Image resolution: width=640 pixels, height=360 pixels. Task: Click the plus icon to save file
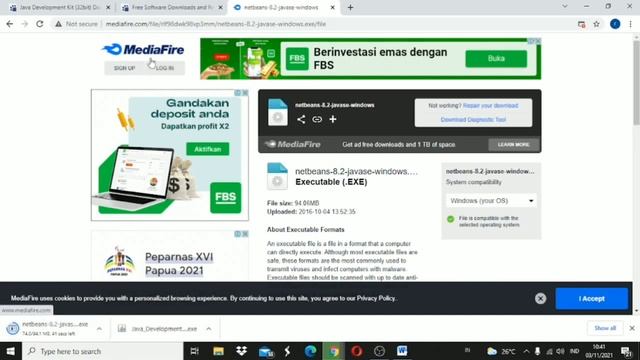point(333,119)
